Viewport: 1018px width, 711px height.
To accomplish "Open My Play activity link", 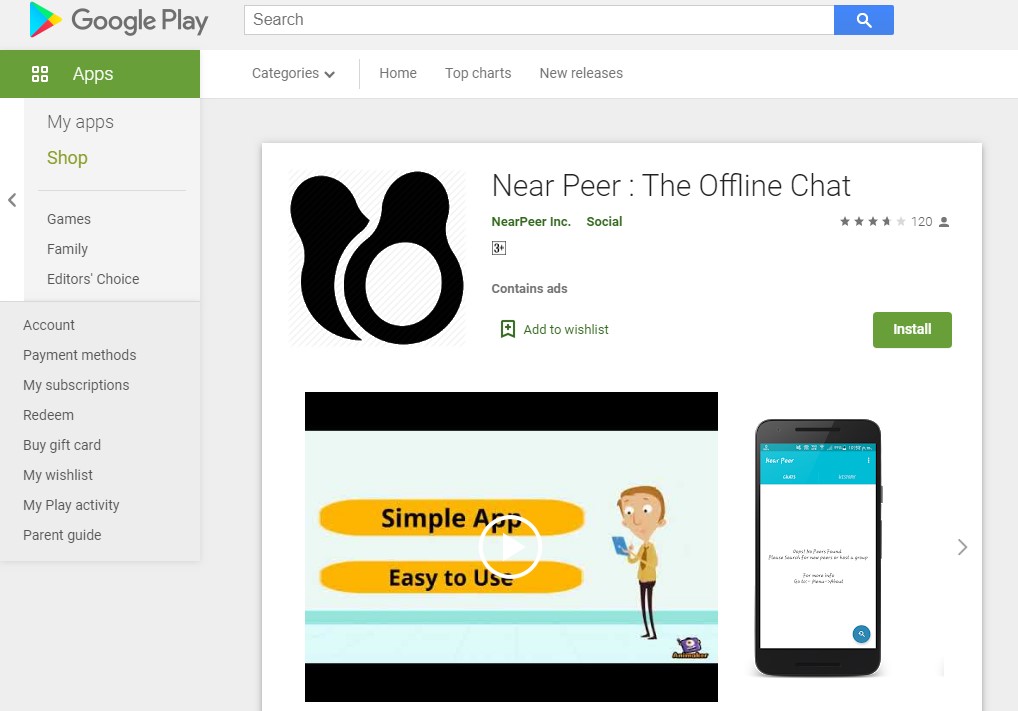I will click(x=71, y=505).
